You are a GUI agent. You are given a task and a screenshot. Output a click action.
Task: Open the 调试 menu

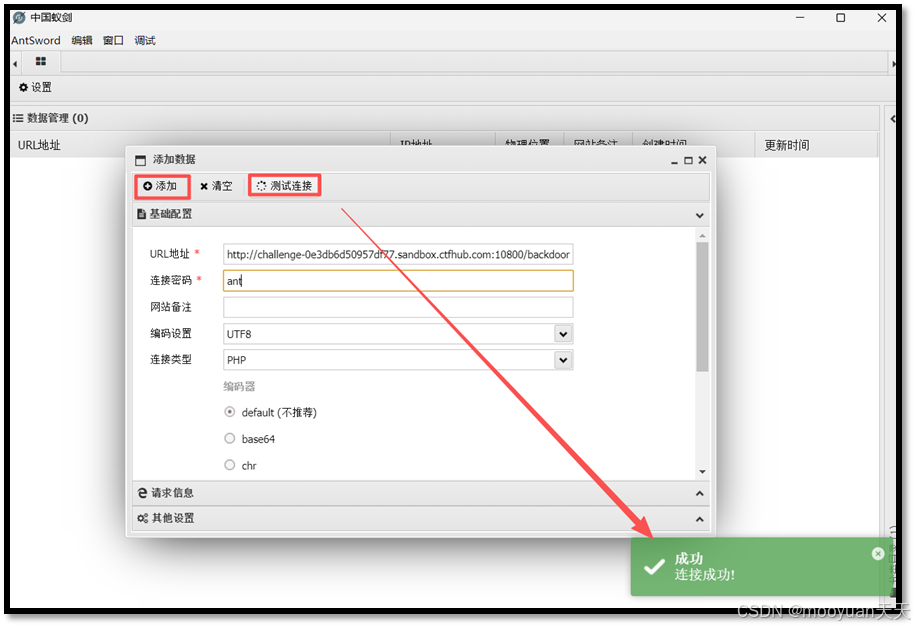click(x=145, y=40)
